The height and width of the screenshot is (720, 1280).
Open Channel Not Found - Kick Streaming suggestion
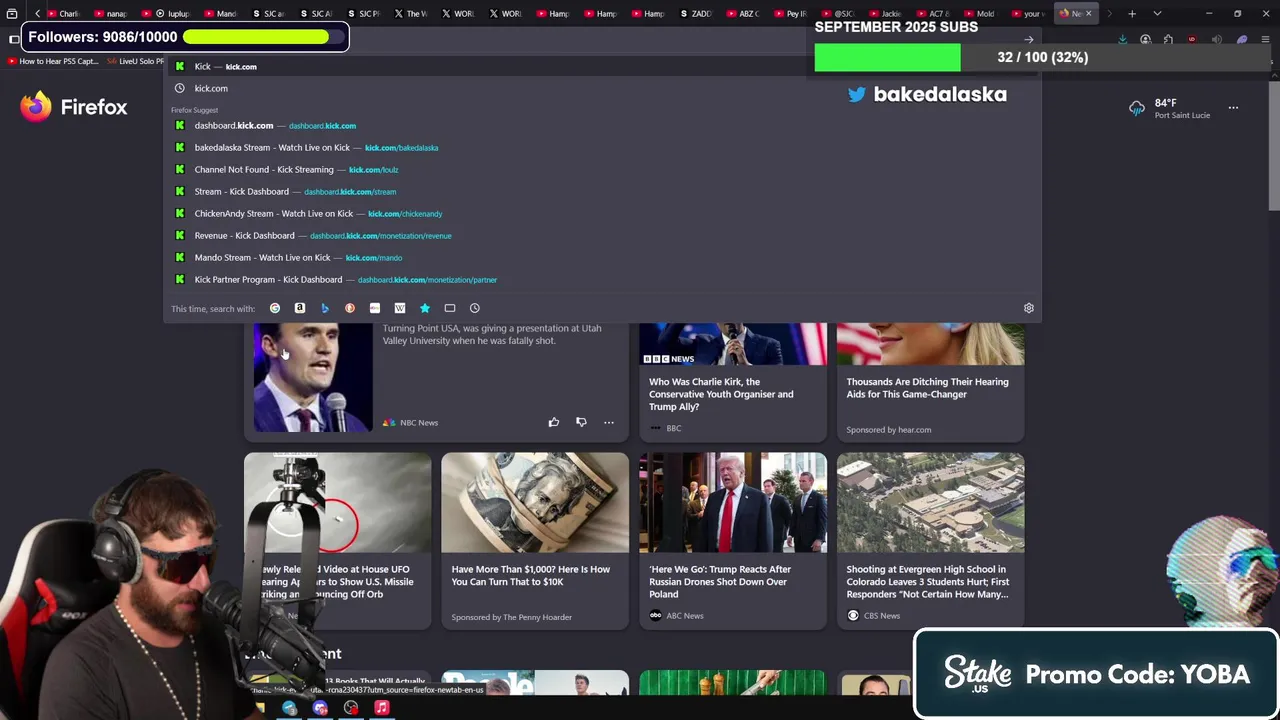click(603, 169)
